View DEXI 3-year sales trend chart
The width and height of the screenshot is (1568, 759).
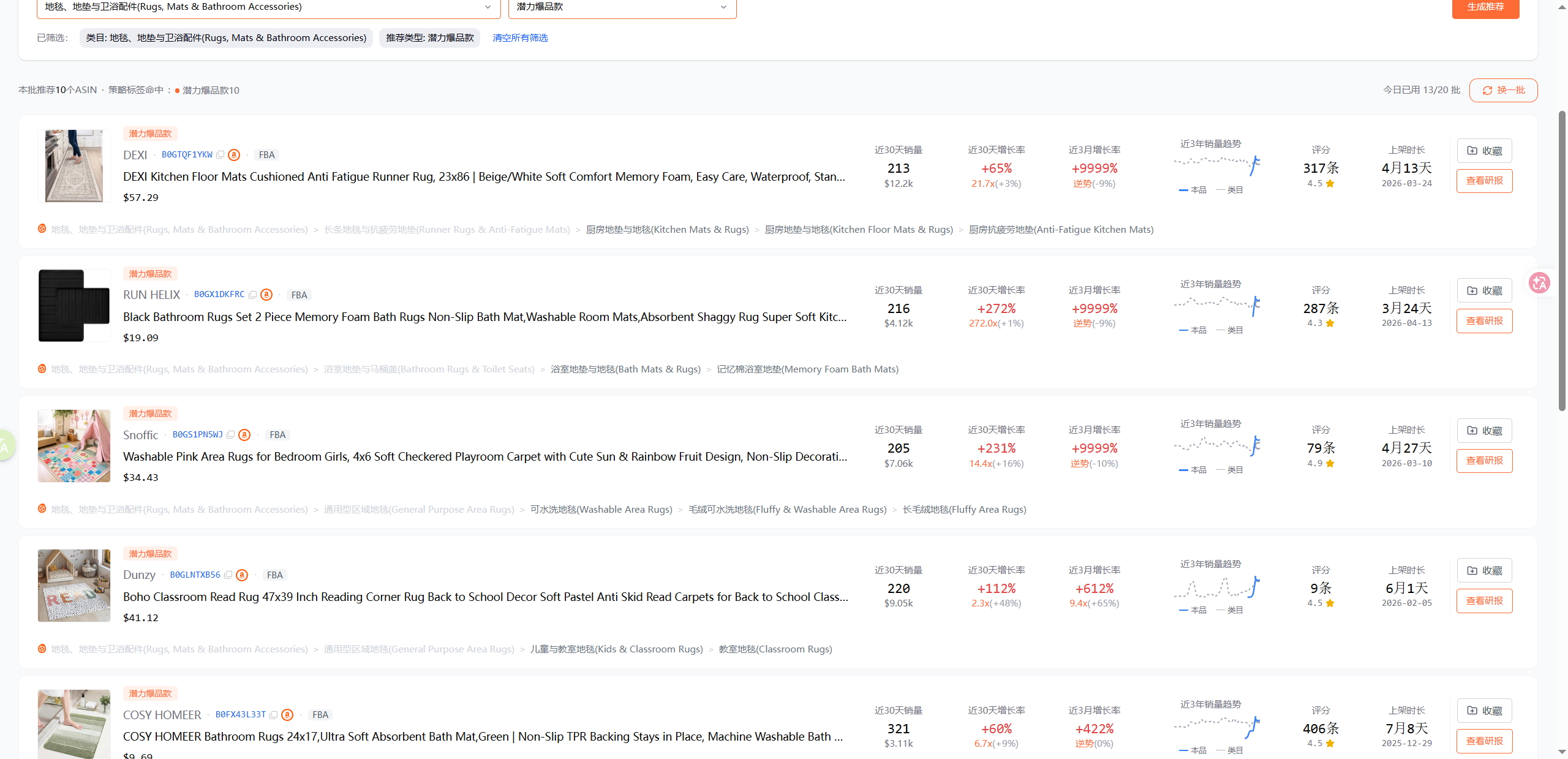click(x=1216, y=167)
